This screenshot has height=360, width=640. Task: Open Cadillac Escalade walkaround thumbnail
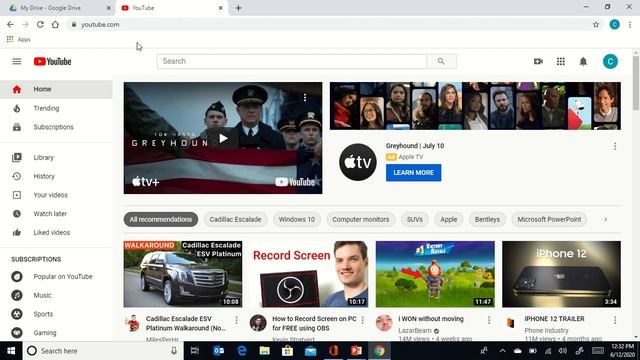(183, 274)
